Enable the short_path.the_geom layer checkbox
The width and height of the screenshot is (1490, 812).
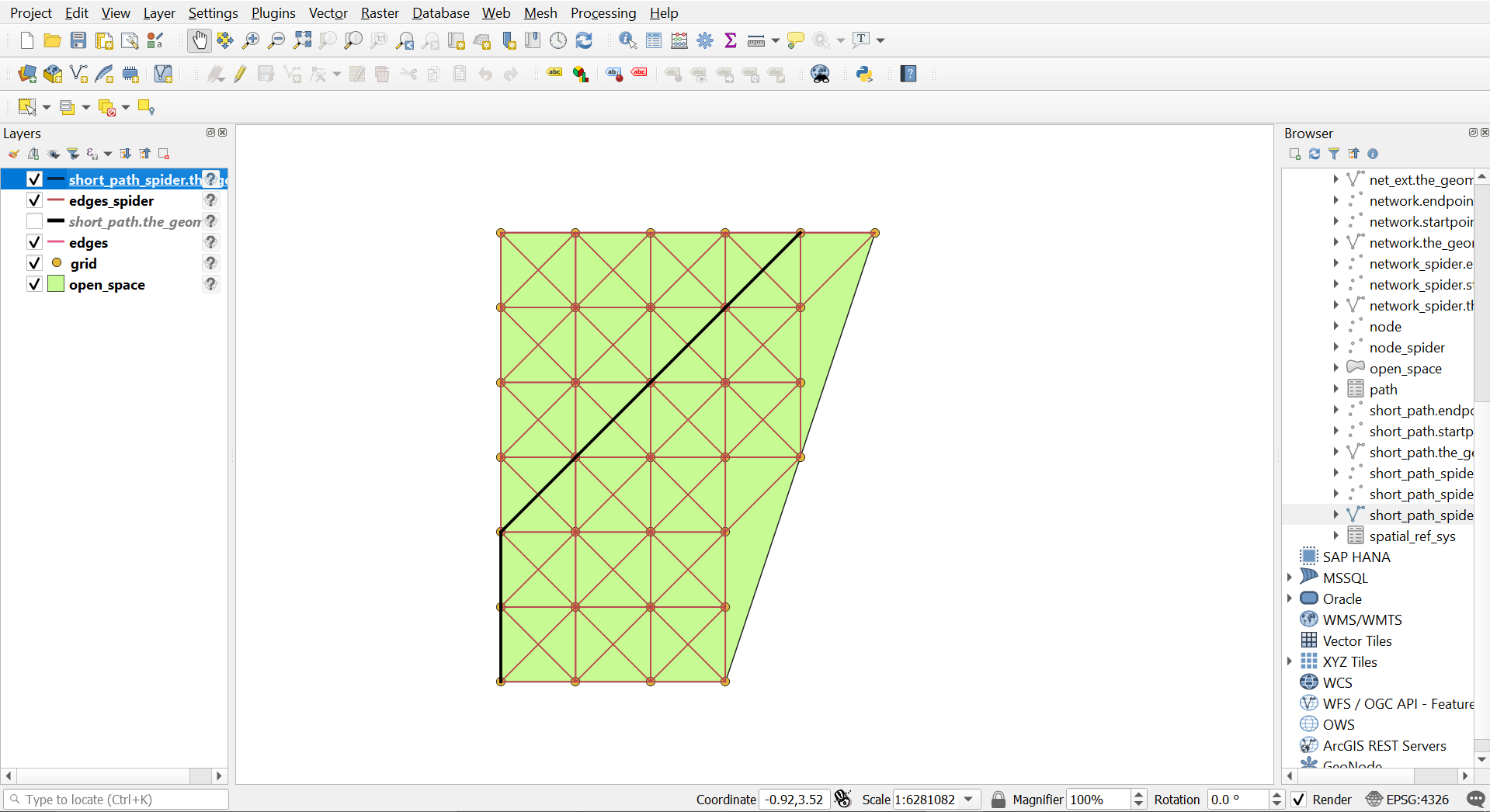[x=34, y=221]
